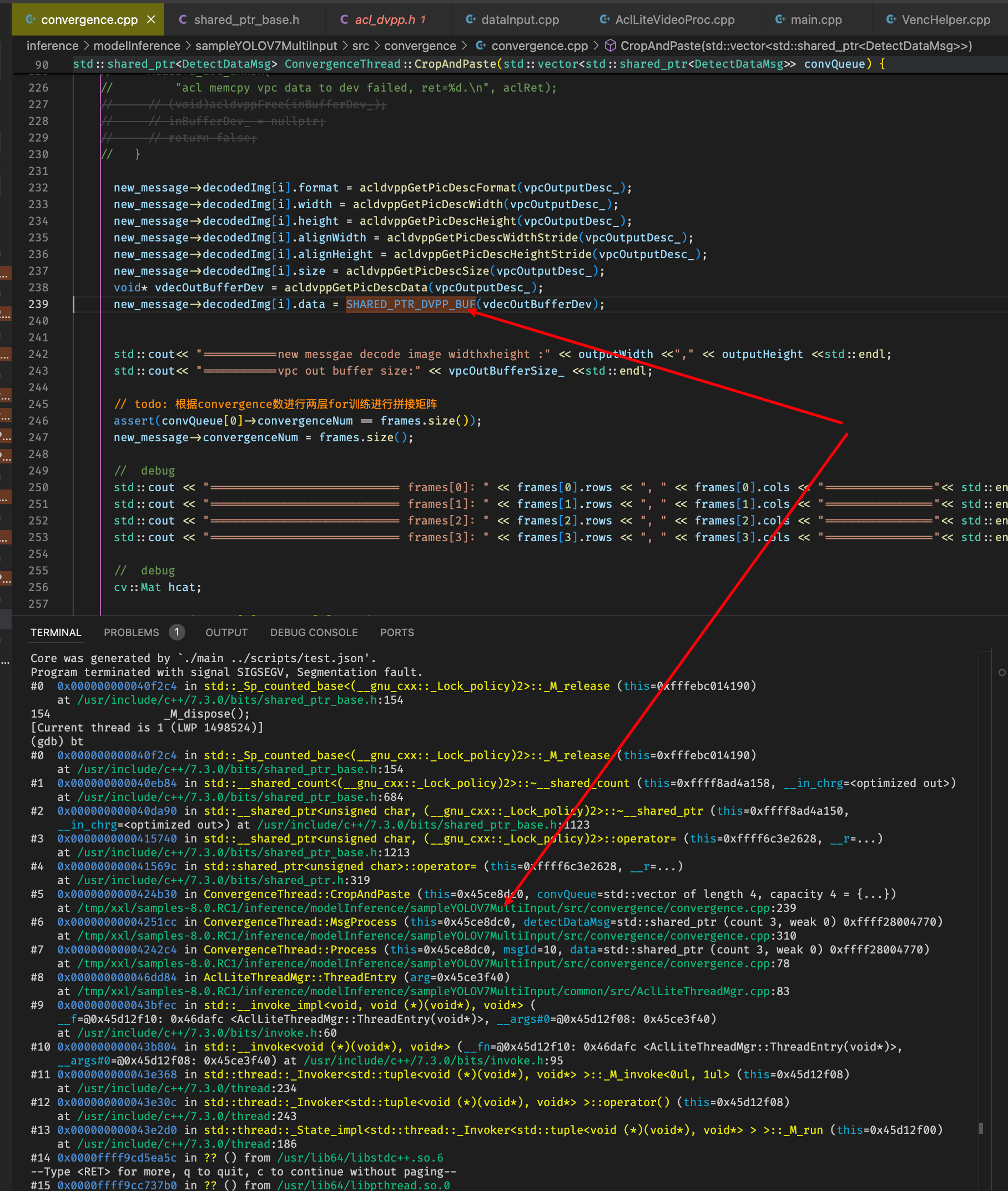This screenshot has height=1191, width=1008.
Task: Switch to the OUTPUT panel tab
Action: [x=227, y=632]
